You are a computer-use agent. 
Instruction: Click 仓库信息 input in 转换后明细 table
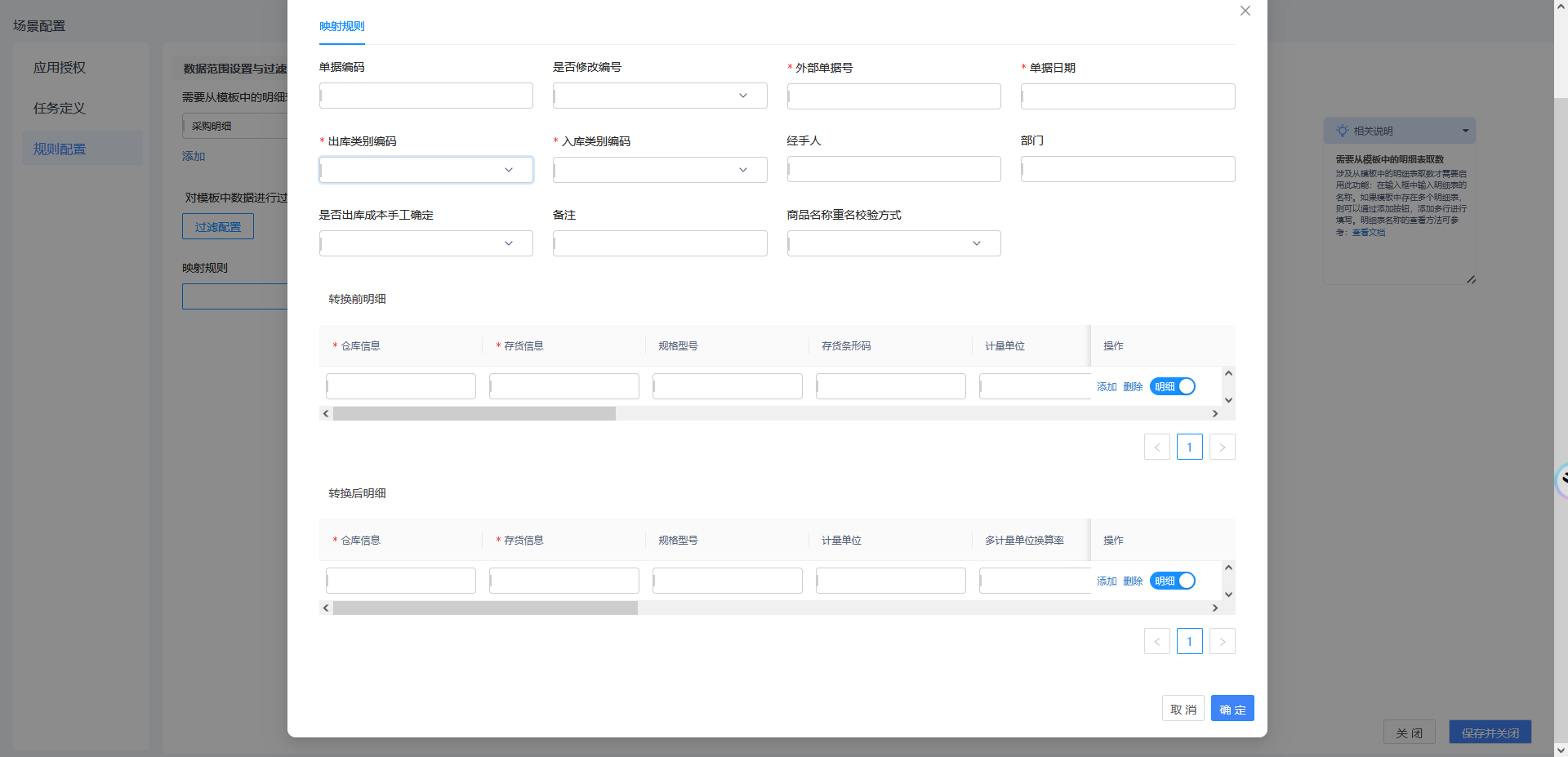point(401,581)
